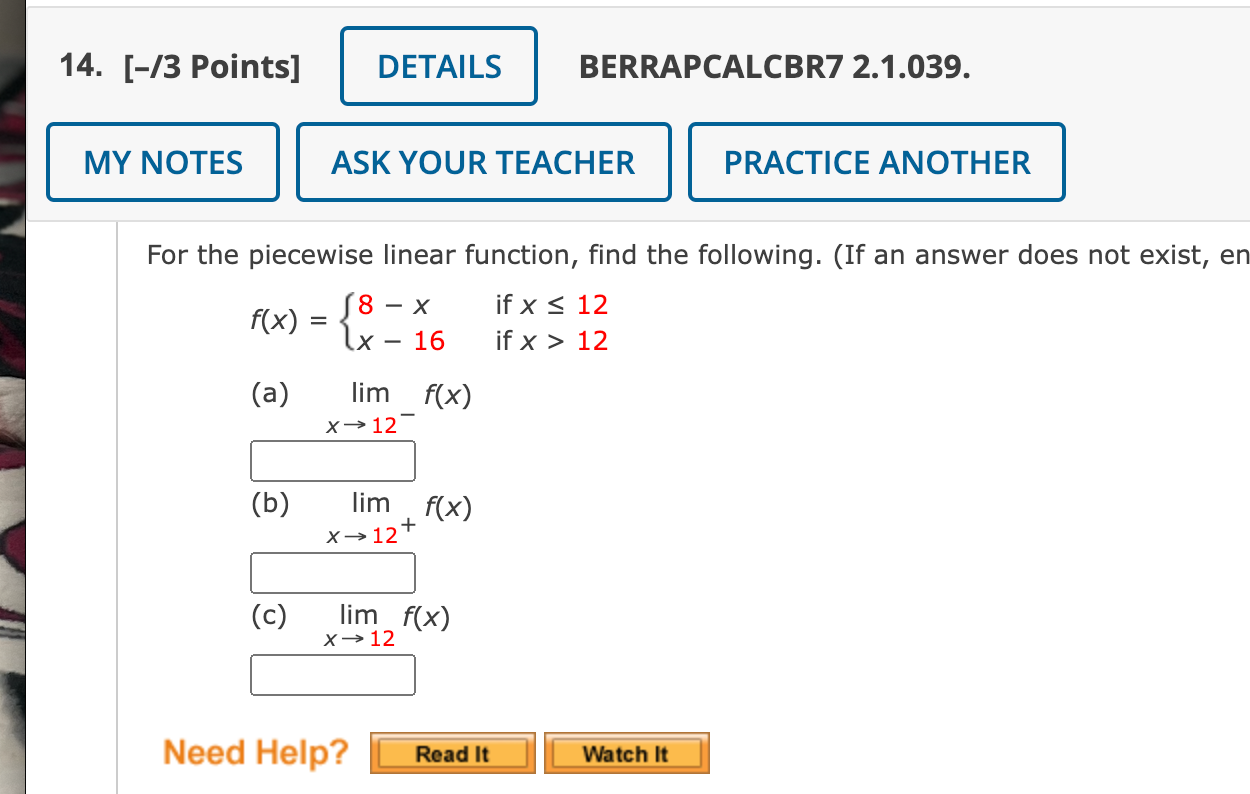Click the answer box for part (b)
The image size is (1250, 794).
[333, 572]
